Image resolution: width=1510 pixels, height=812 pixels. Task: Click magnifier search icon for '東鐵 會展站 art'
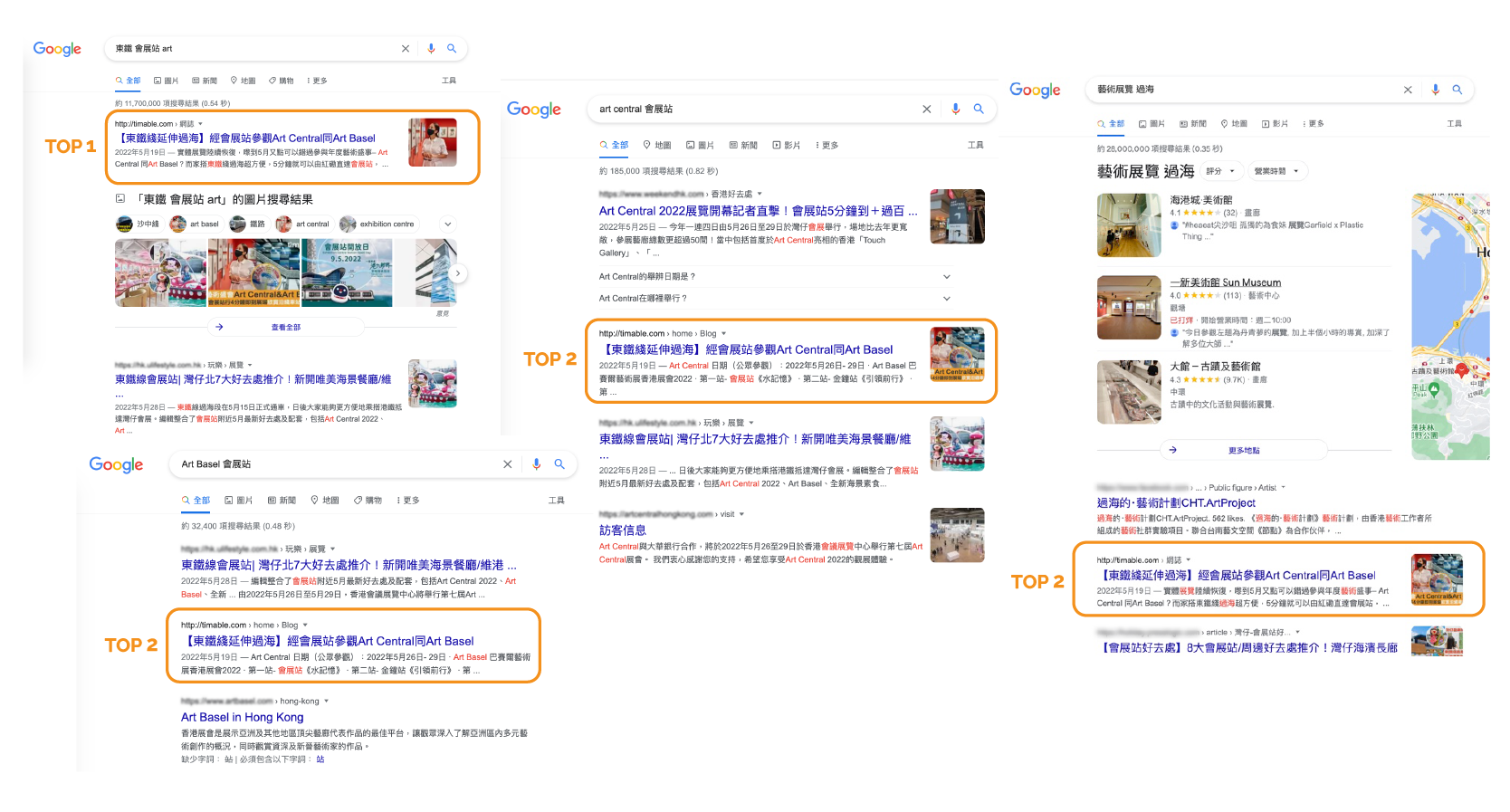coord(452,49)
